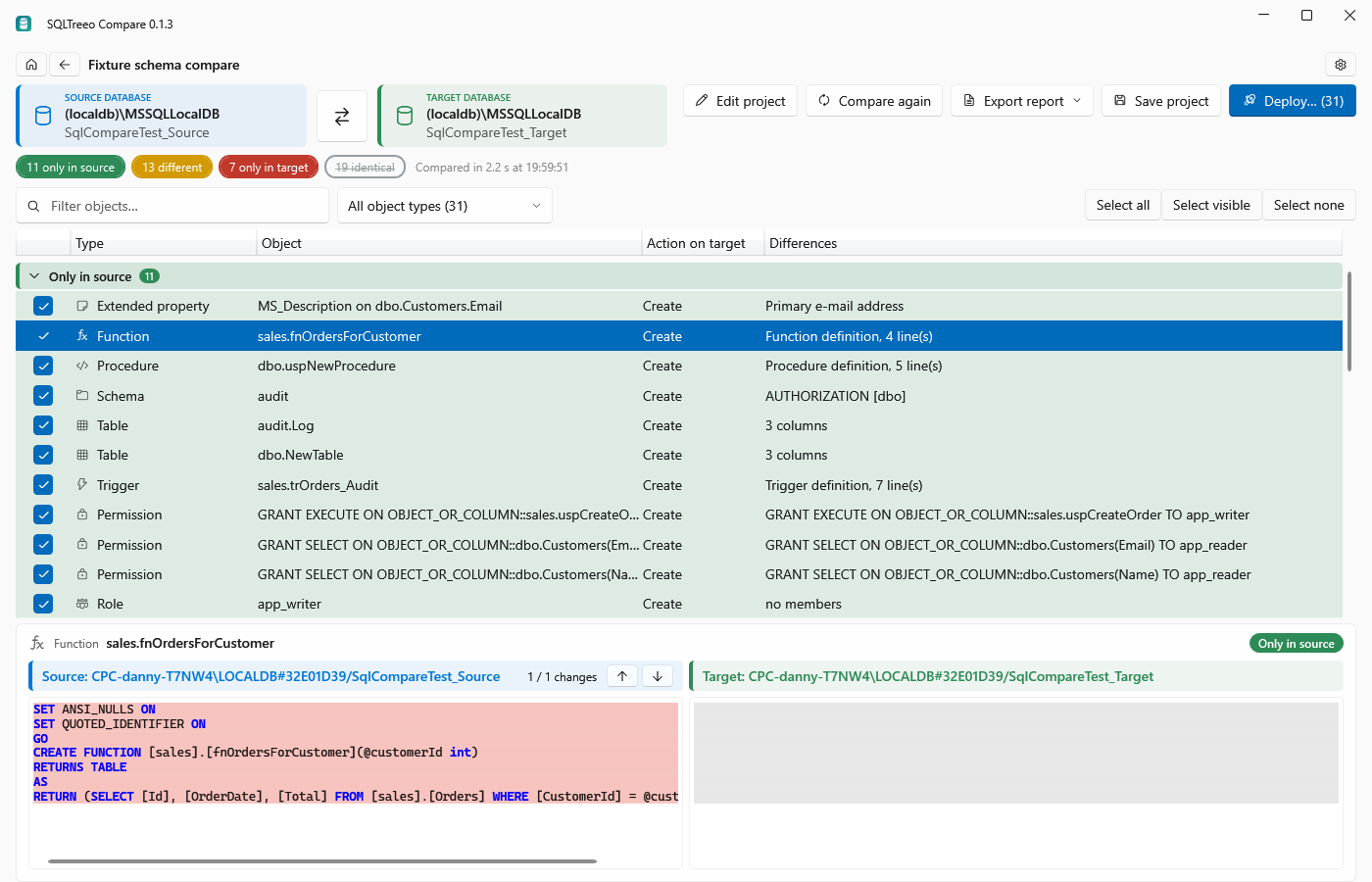Image resolution: width=1372 pixels, height=882 pixels.
Task: Click the search magnifier icon
Action: pyautogui.click(x=33, y=206)
